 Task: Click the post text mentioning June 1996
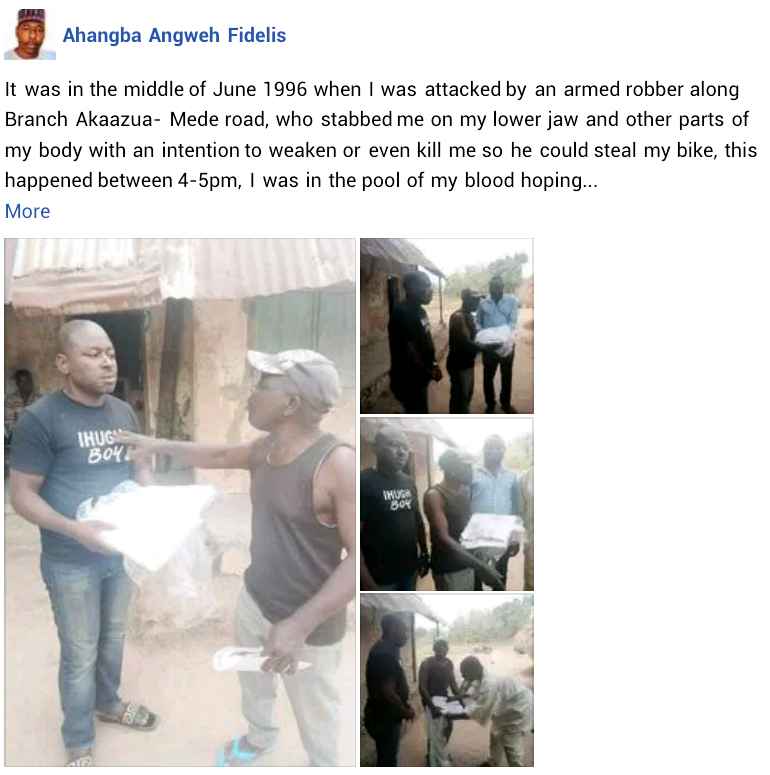point(372,90)
